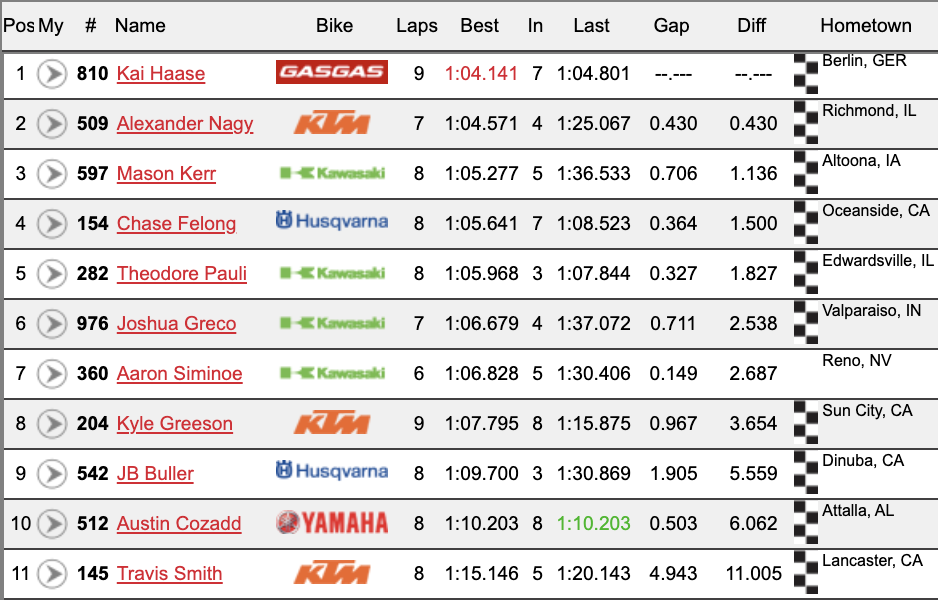The height and width of the screenshot is (600, 938).
Task: Open Kai Haase rider link
Action: click(161, 74)
